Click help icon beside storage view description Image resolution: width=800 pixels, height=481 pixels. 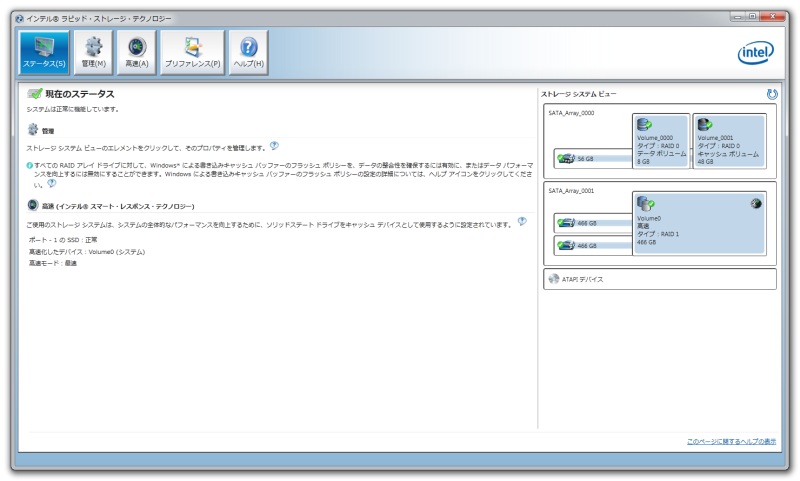click(274, 146)
